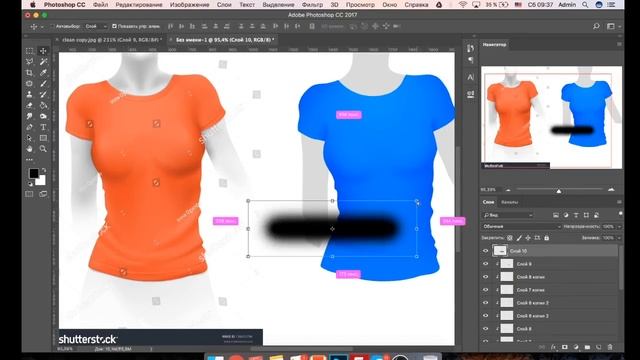
Task: Open the Непрозрачность opacity dropdown
Action: pos(619,227)
